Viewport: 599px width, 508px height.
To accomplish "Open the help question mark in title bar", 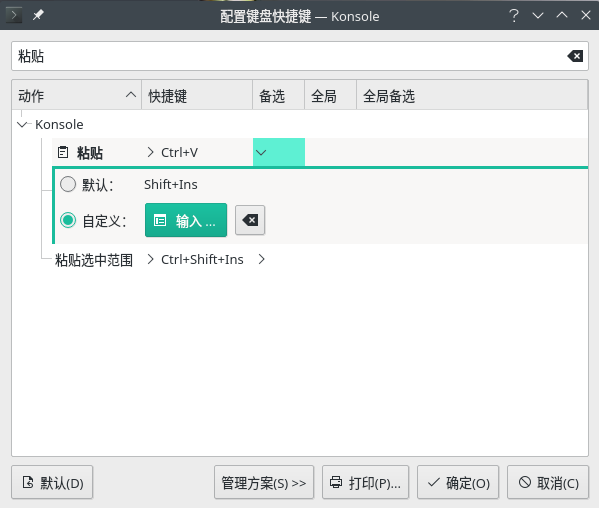I will pyautogui.click(x=514, y=15).
